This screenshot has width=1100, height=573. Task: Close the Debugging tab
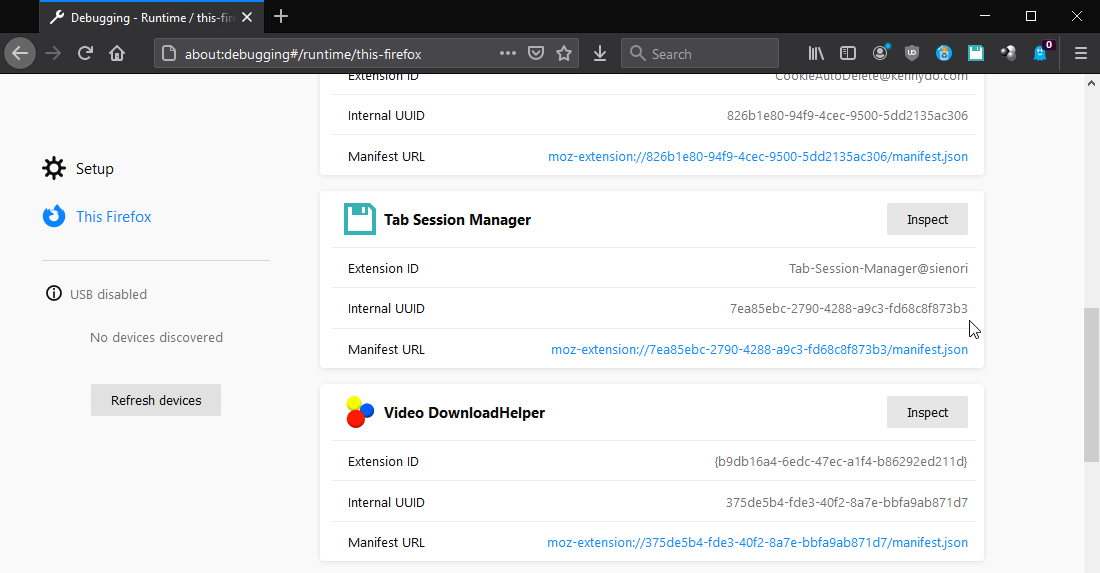coord(247,18)
